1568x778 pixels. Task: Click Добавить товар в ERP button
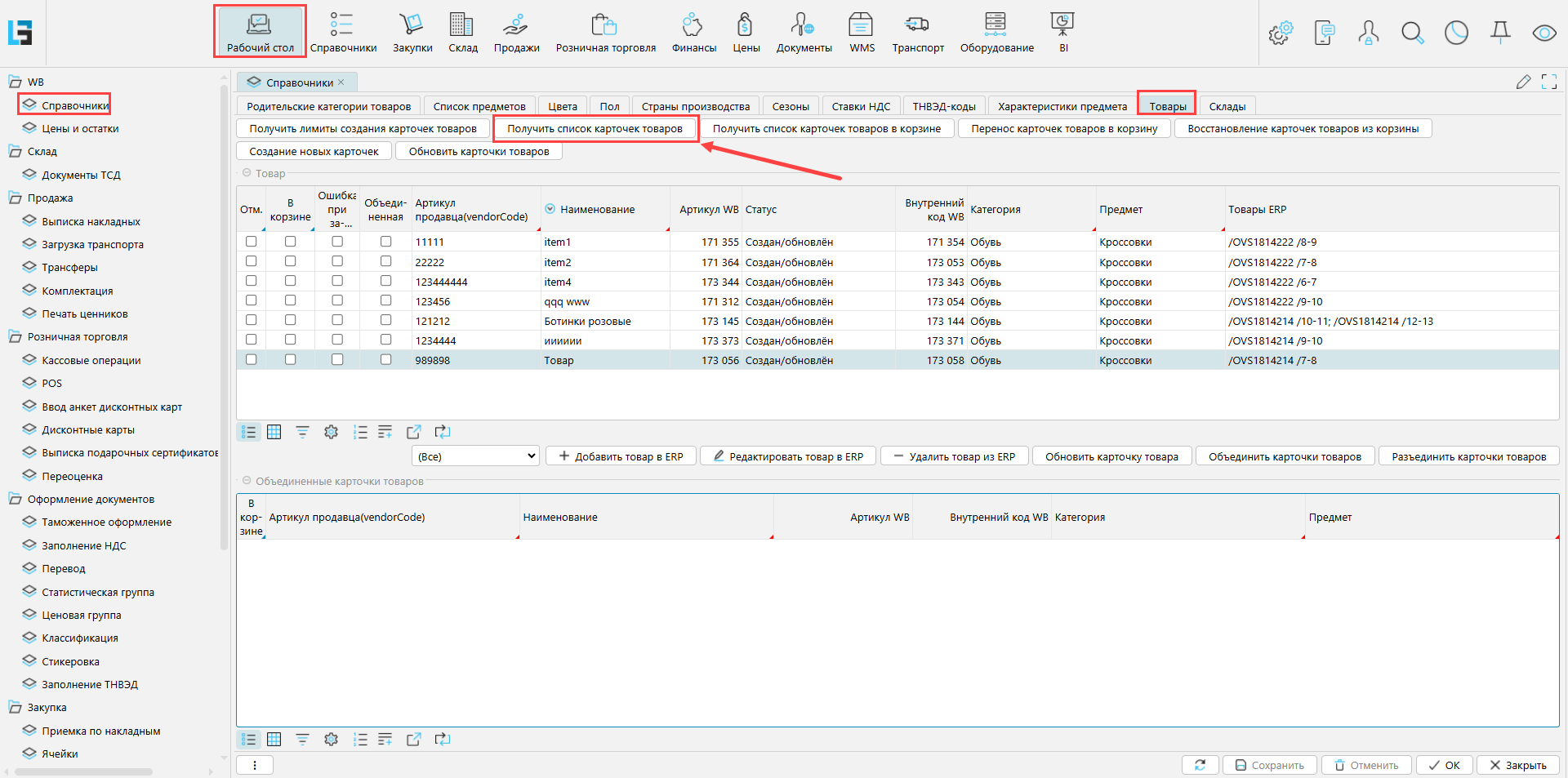(621, 456)
